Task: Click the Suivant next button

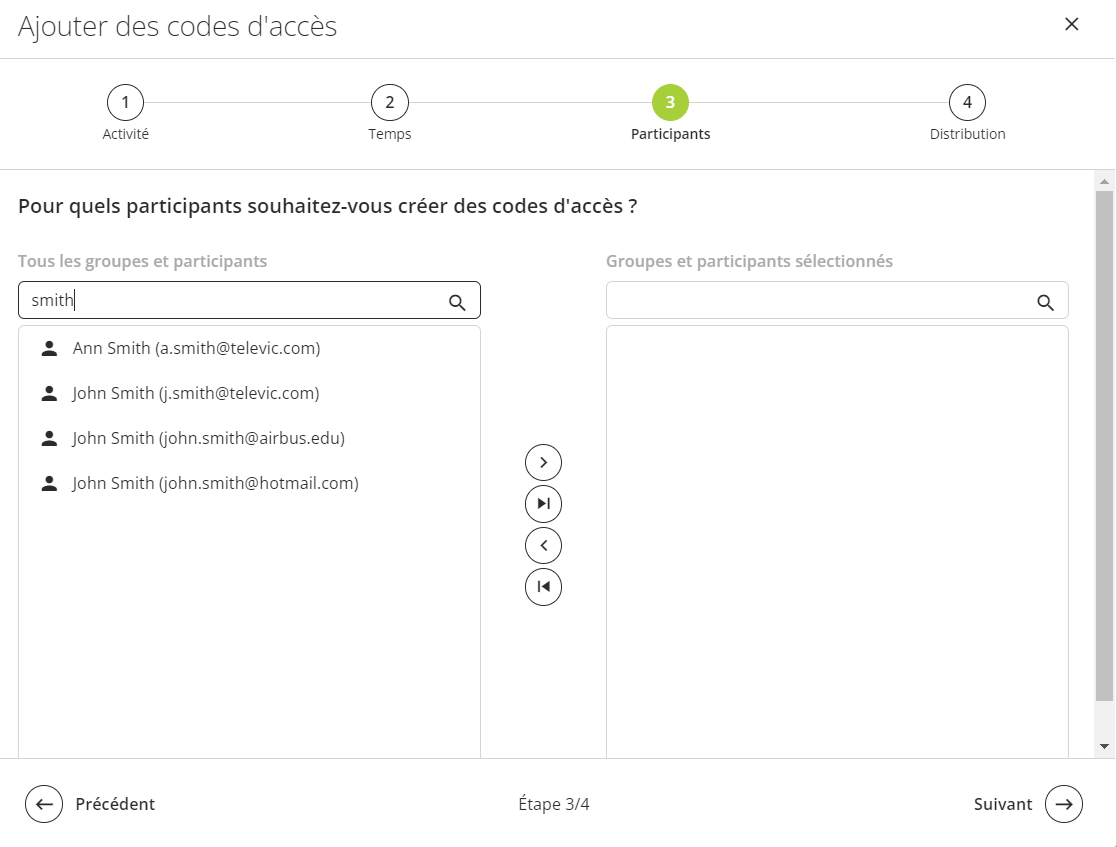Action: (x=1028, y=804)
